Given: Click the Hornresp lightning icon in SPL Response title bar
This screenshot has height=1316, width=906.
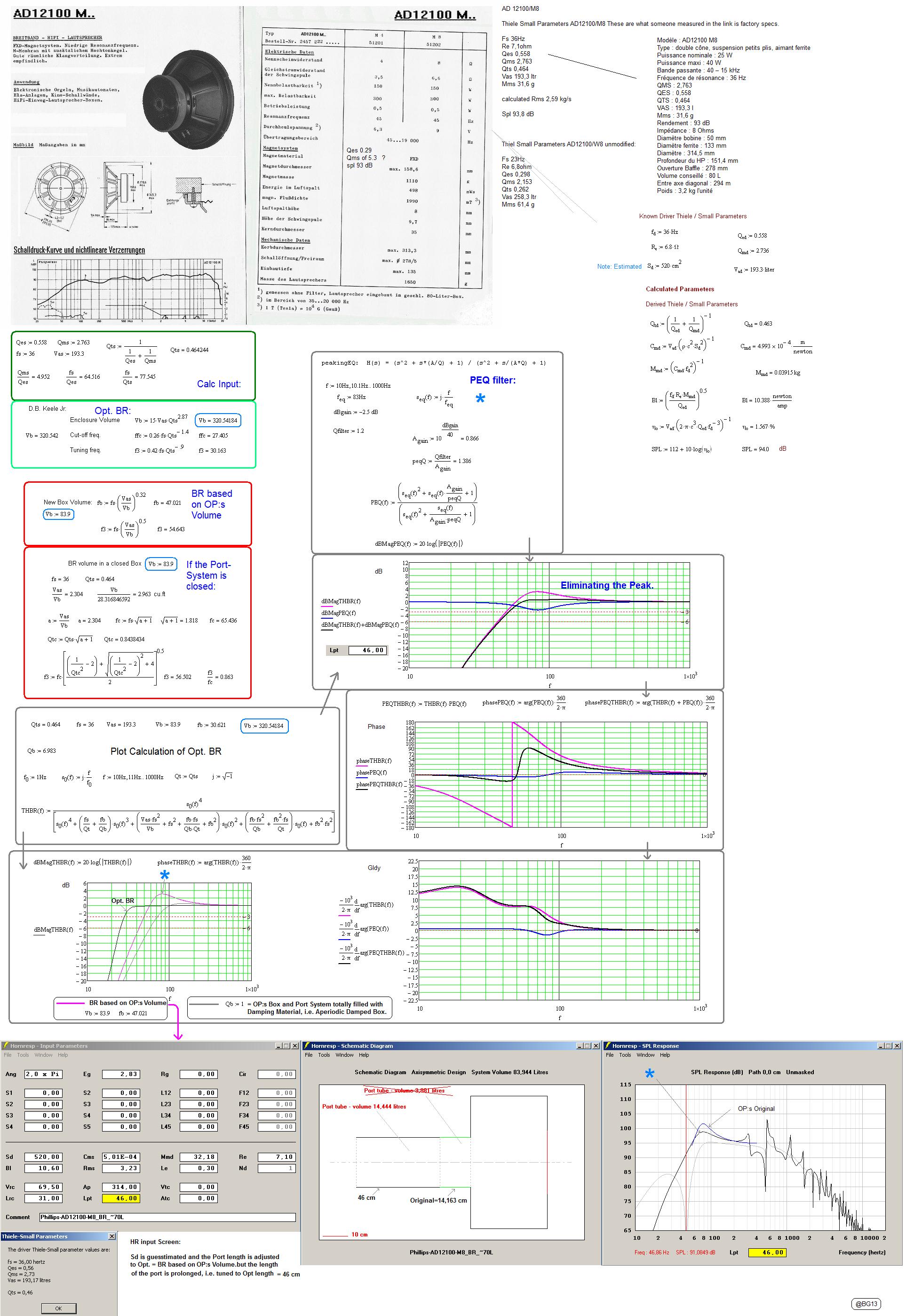Looking at the screenshot, I should pos(607,1046).
